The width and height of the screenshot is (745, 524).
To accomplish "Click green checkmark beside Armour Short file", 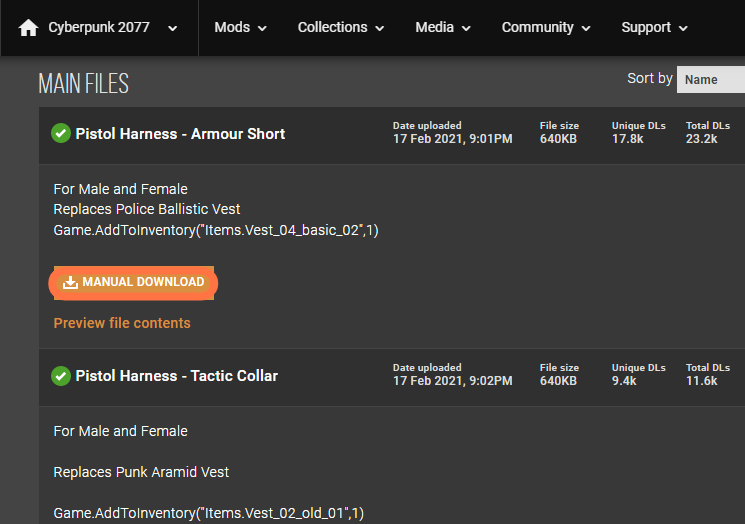I will click(x=61, y=133).
